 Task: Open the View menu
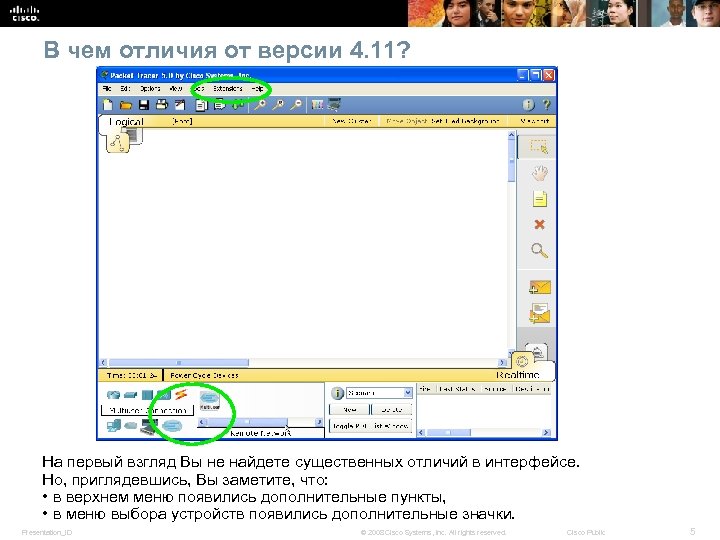click(x=176, y=89)
